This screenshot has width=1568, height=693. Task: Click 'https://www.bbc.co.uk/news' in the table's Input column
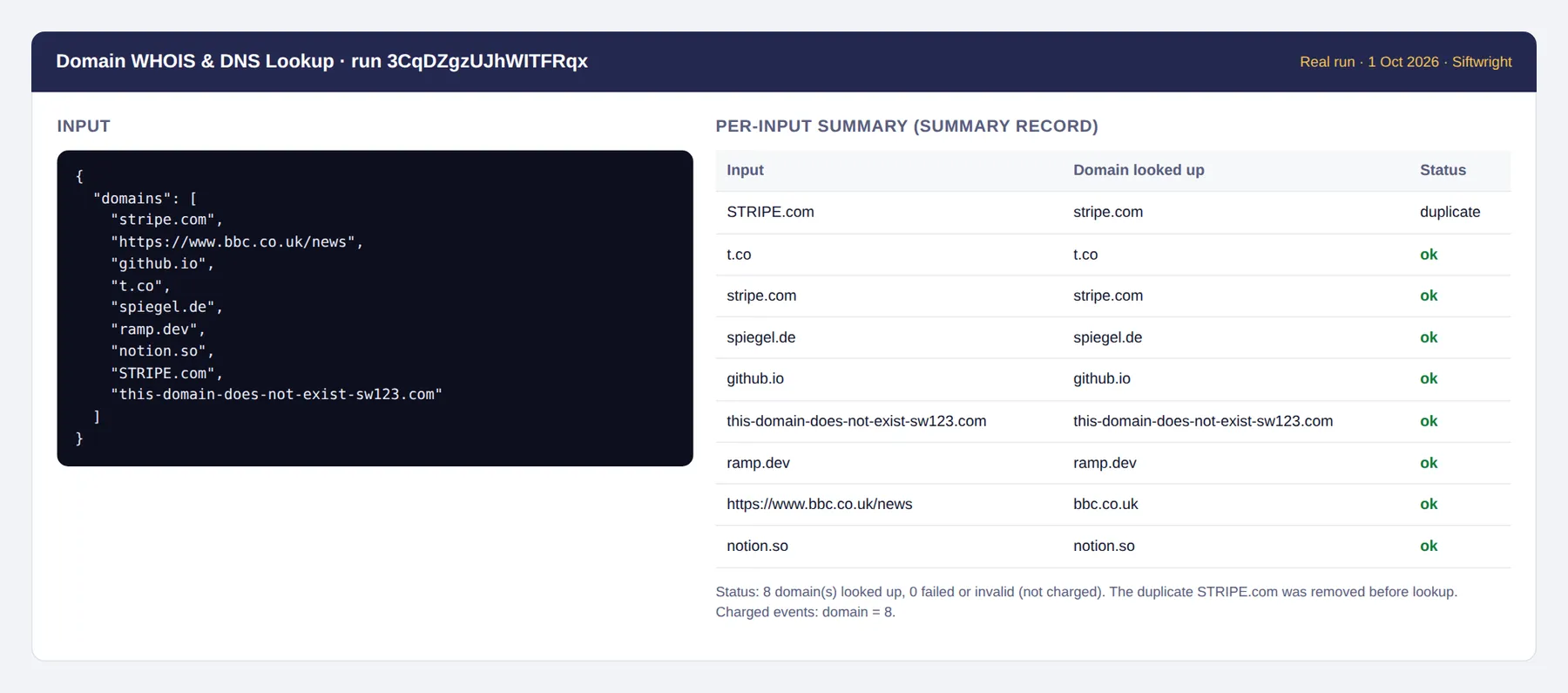(x=820, y=504)
